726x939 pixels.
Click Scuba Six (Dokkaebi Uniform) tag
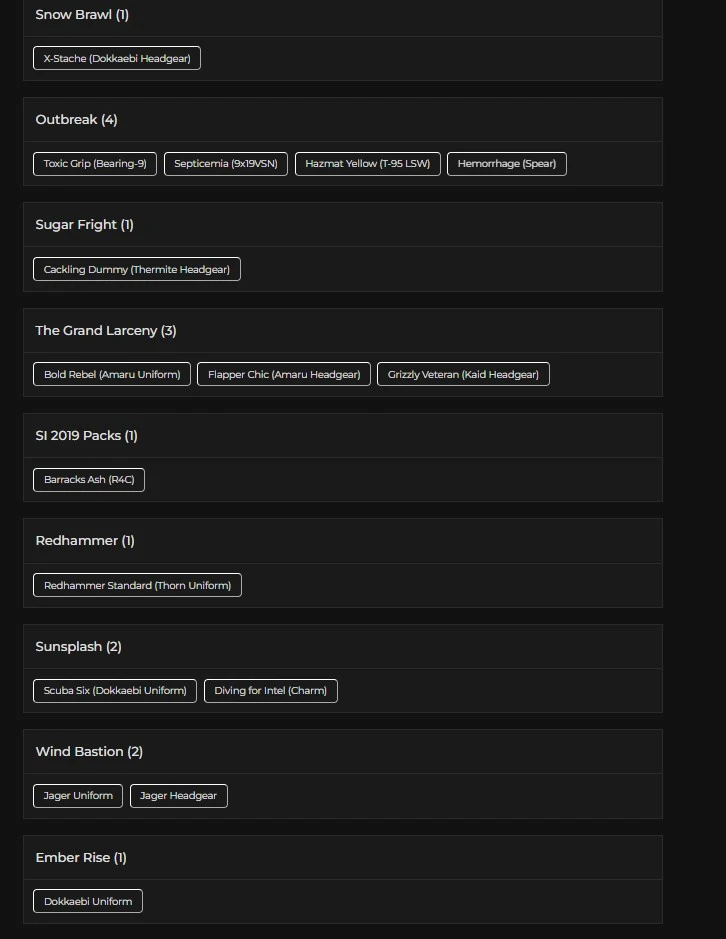(115, 691)
